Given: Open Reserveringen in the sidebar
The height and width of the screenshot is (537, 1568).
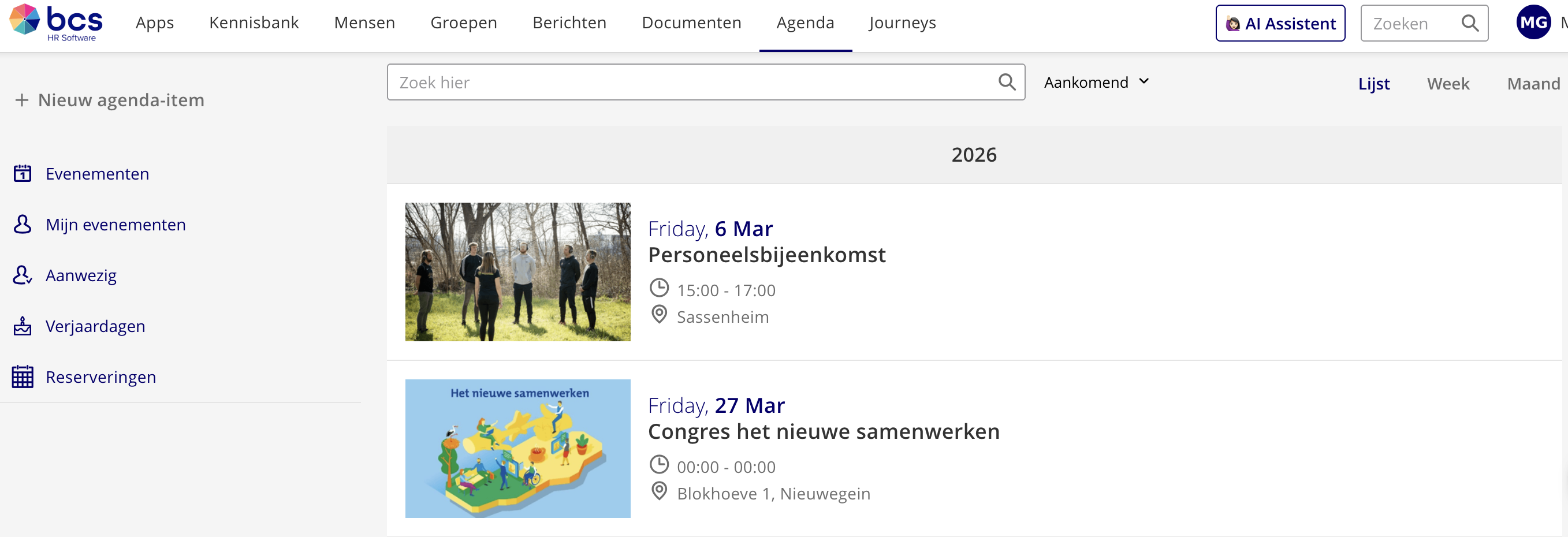Looking at the screenshot, I should 101,377.
